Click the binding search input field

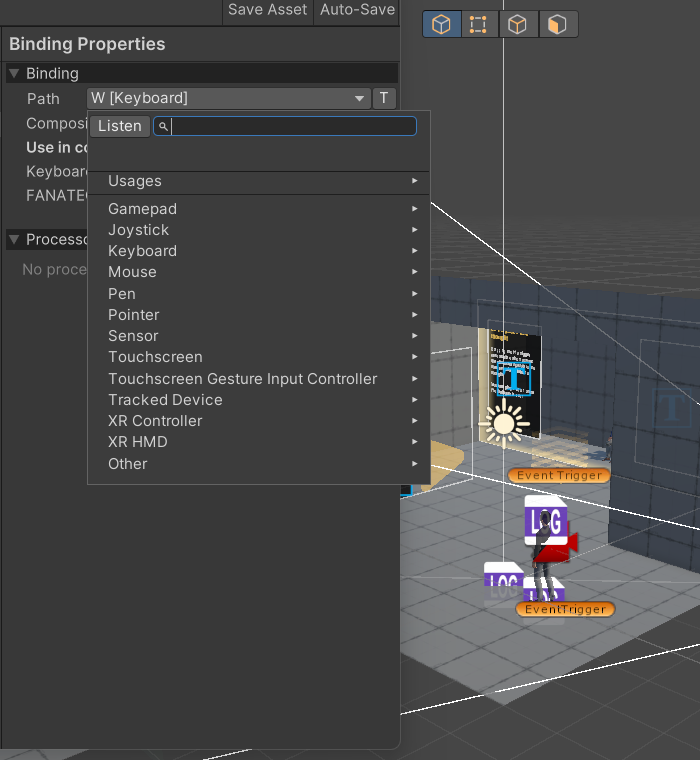click(x=285, y=126)
